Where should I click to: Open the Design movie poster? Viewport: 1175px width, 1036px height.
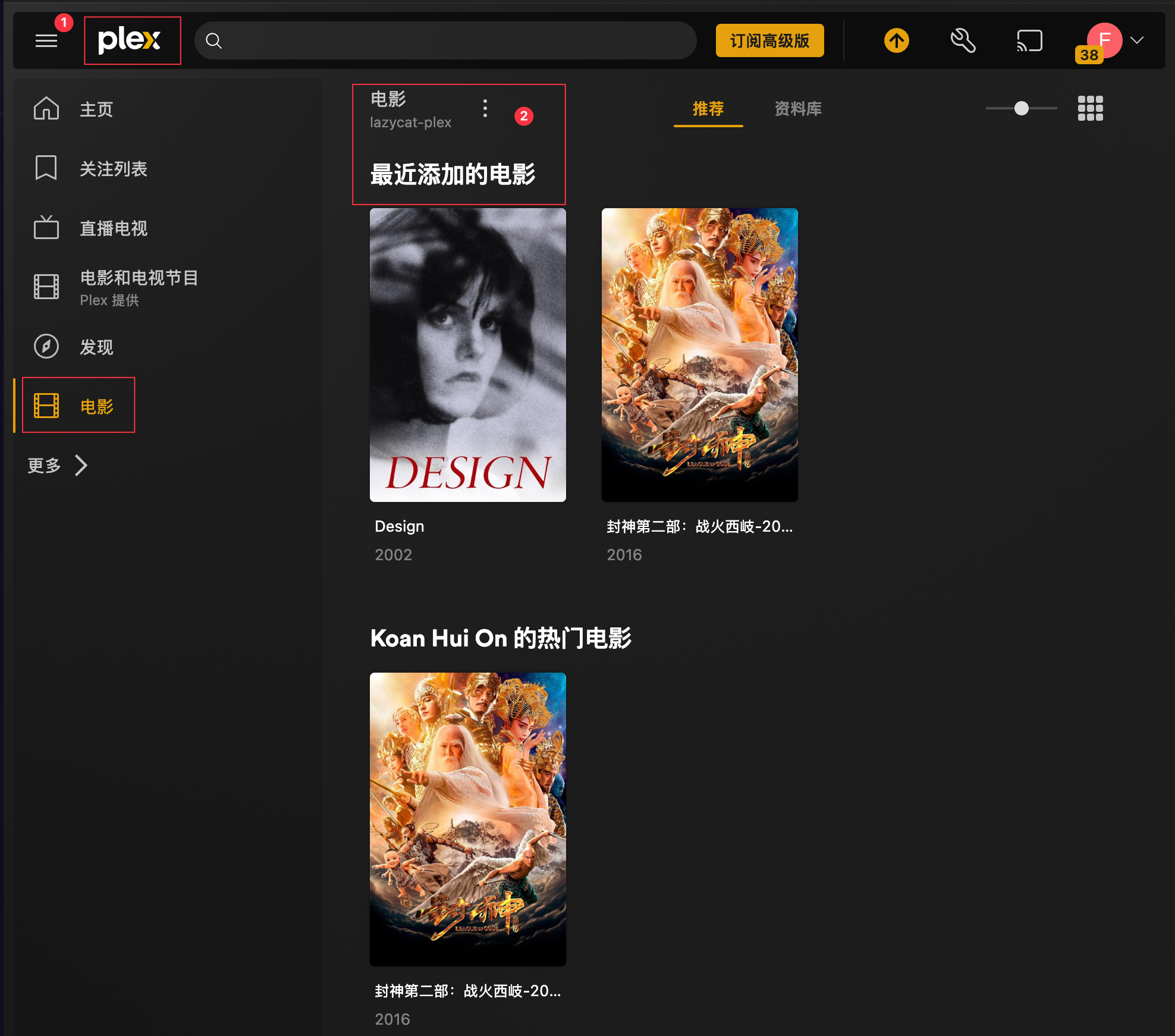(468, 355)
